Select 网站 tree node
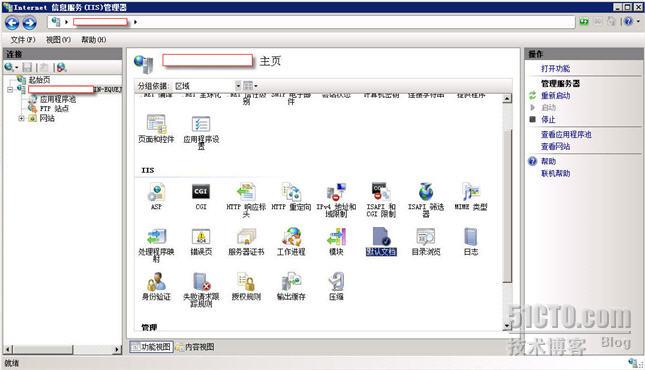645x370 pixels. tap(47, 119)
